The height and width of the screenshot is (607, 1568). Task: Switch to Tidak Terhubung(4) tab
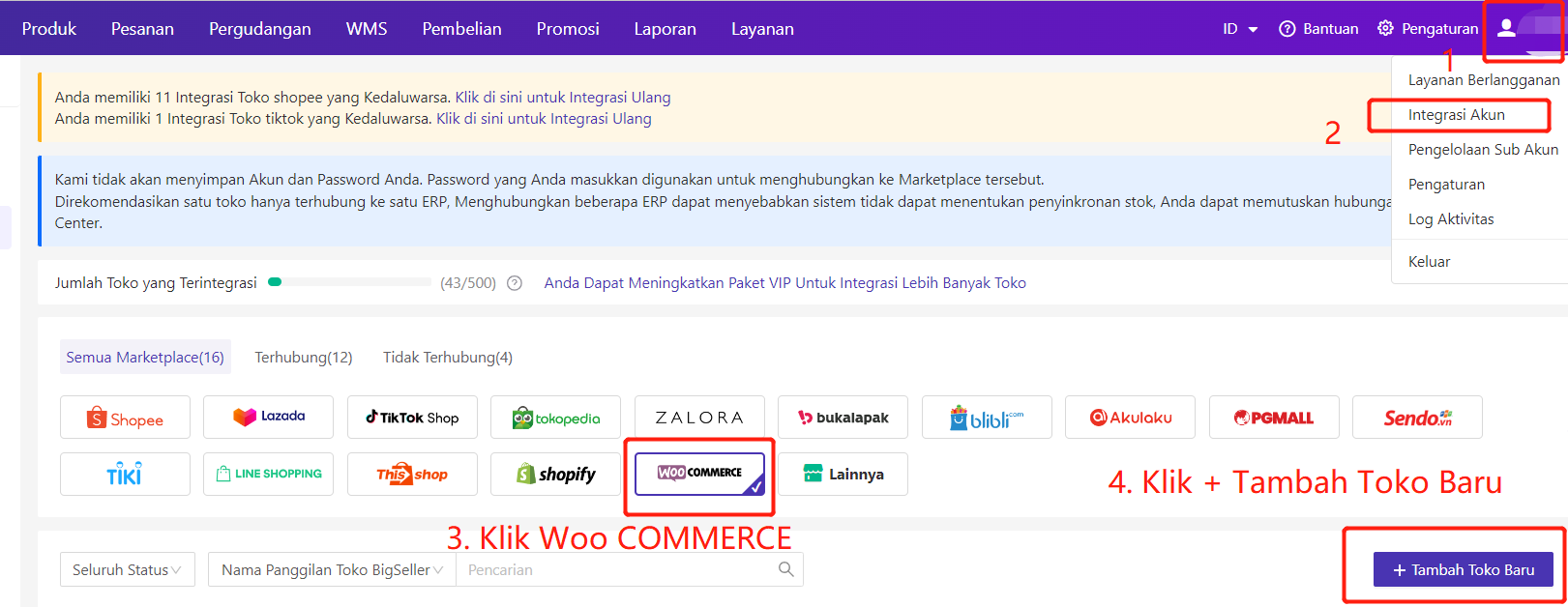click(448, 358)
